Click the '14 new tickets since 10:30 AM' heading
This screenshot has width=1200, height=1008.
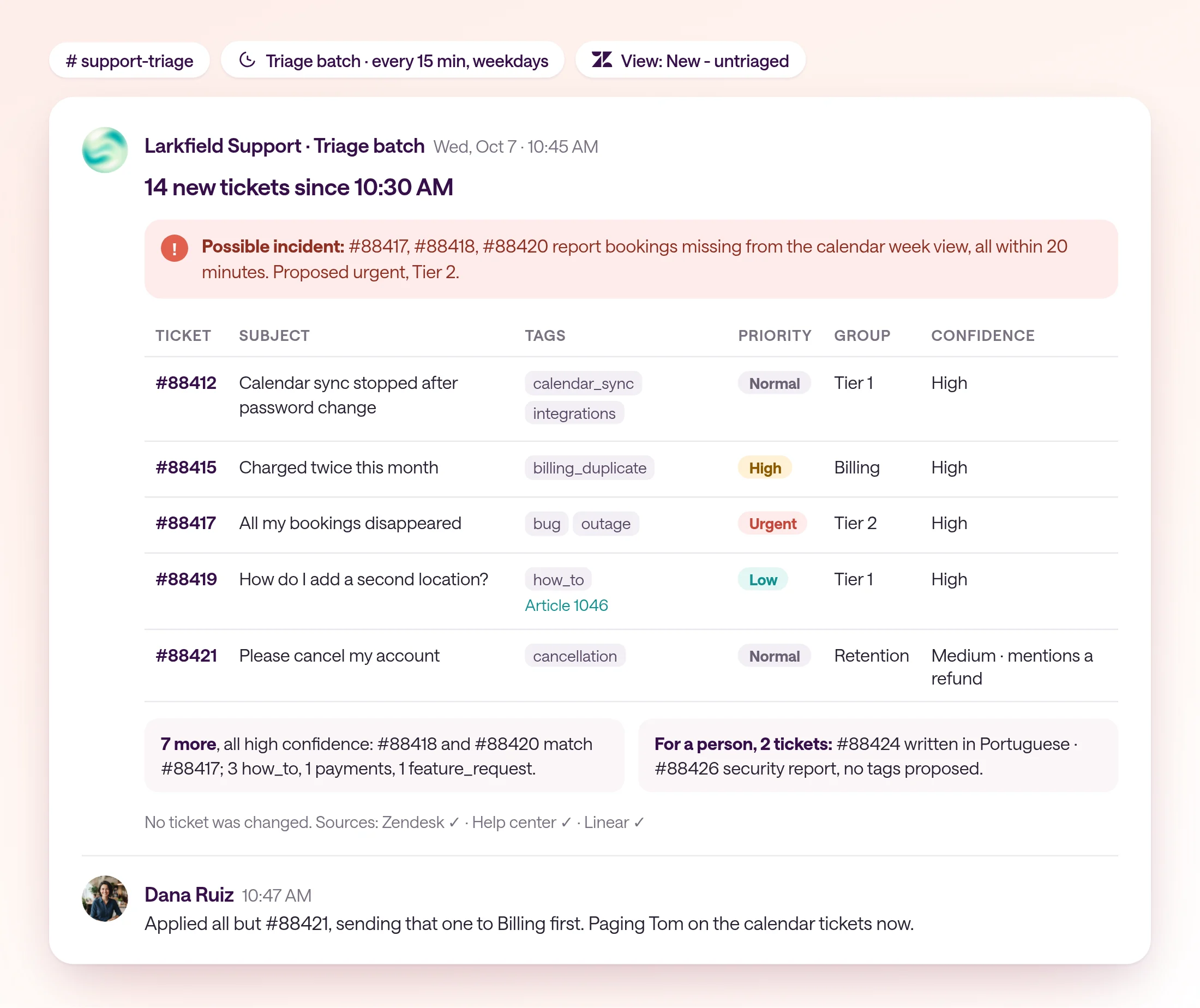click(x=298, y=188)
